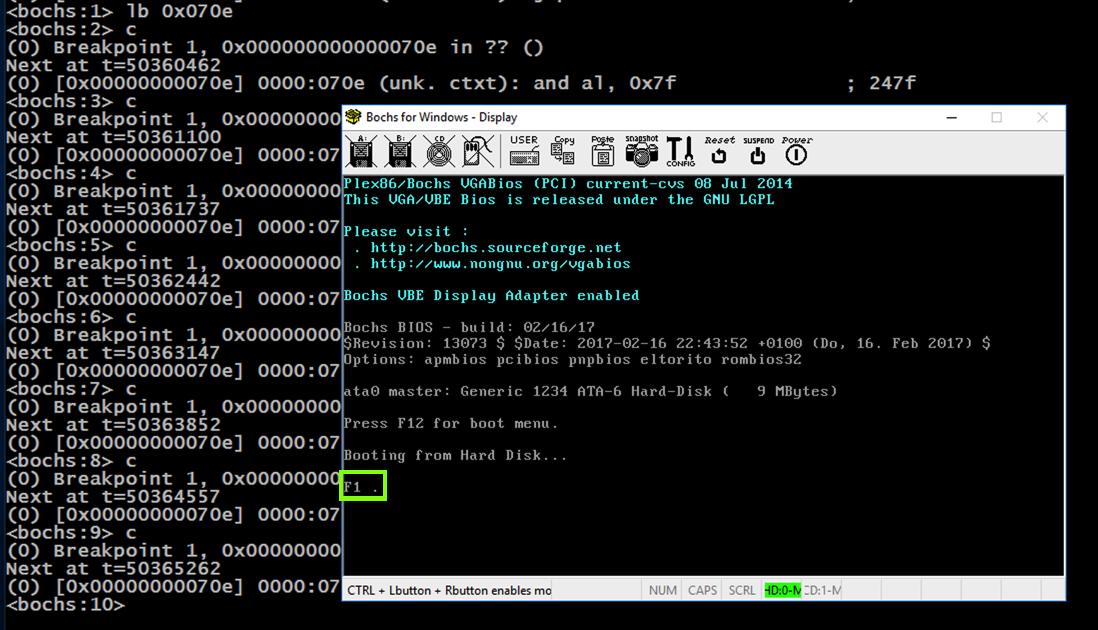
Task: Click the SCRL indicator in status bar
Action: [x=742, y=590]
